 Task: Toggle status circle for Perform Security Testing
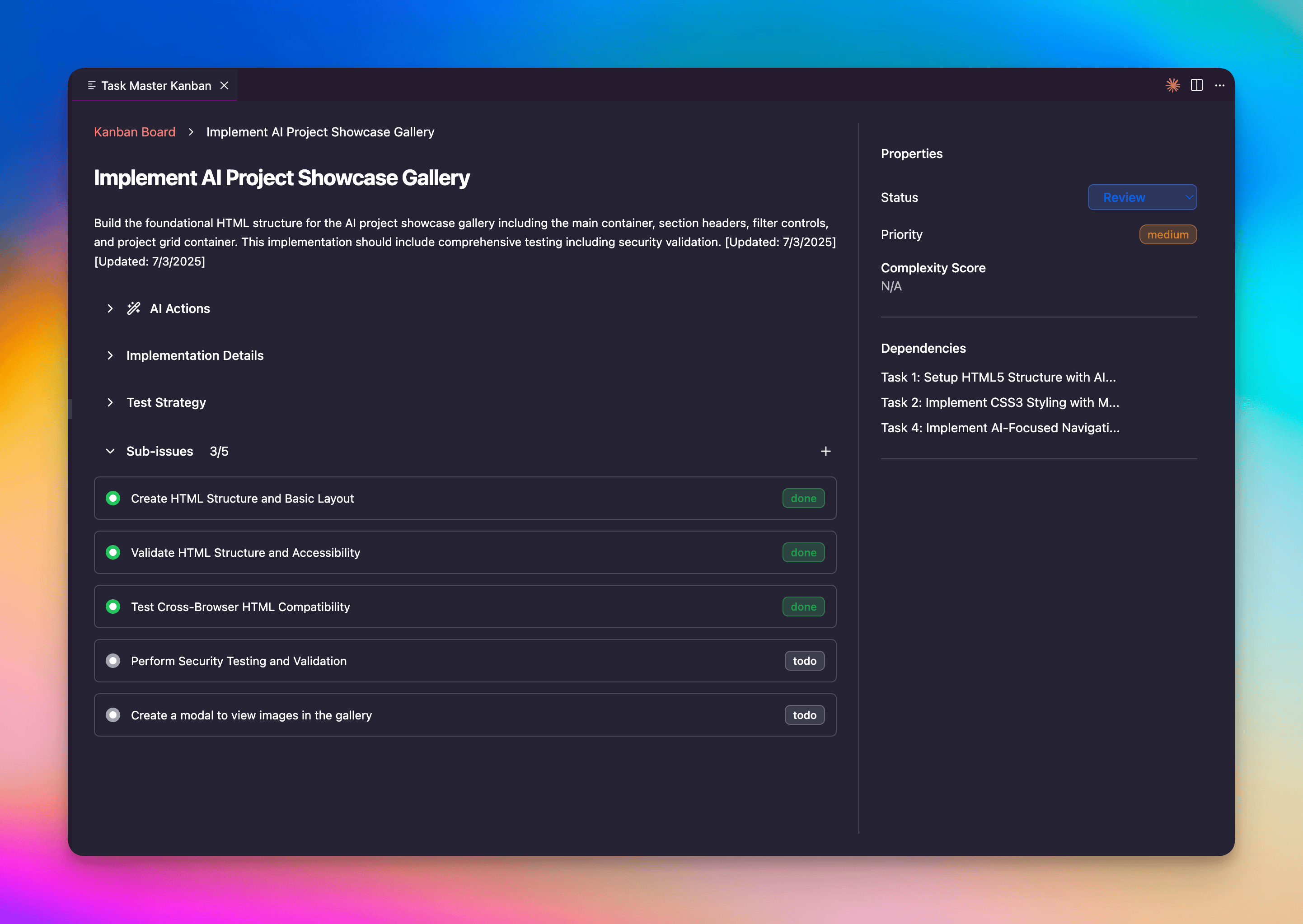point(112,661)
